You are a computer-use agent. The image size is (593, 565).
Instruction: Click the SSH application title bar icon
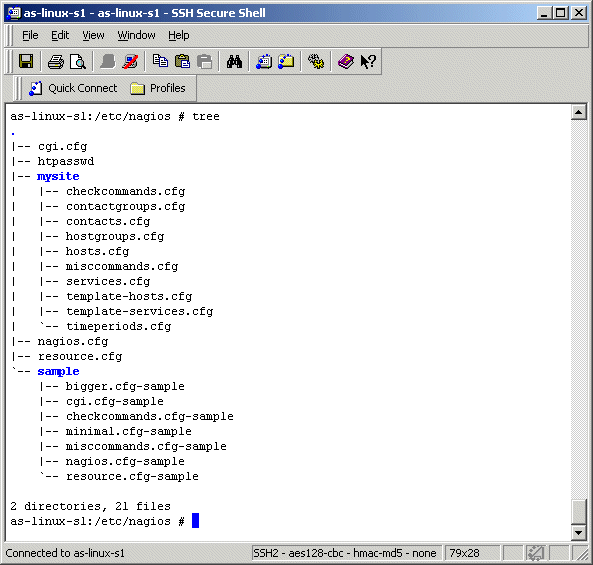[x=14, y=13]
